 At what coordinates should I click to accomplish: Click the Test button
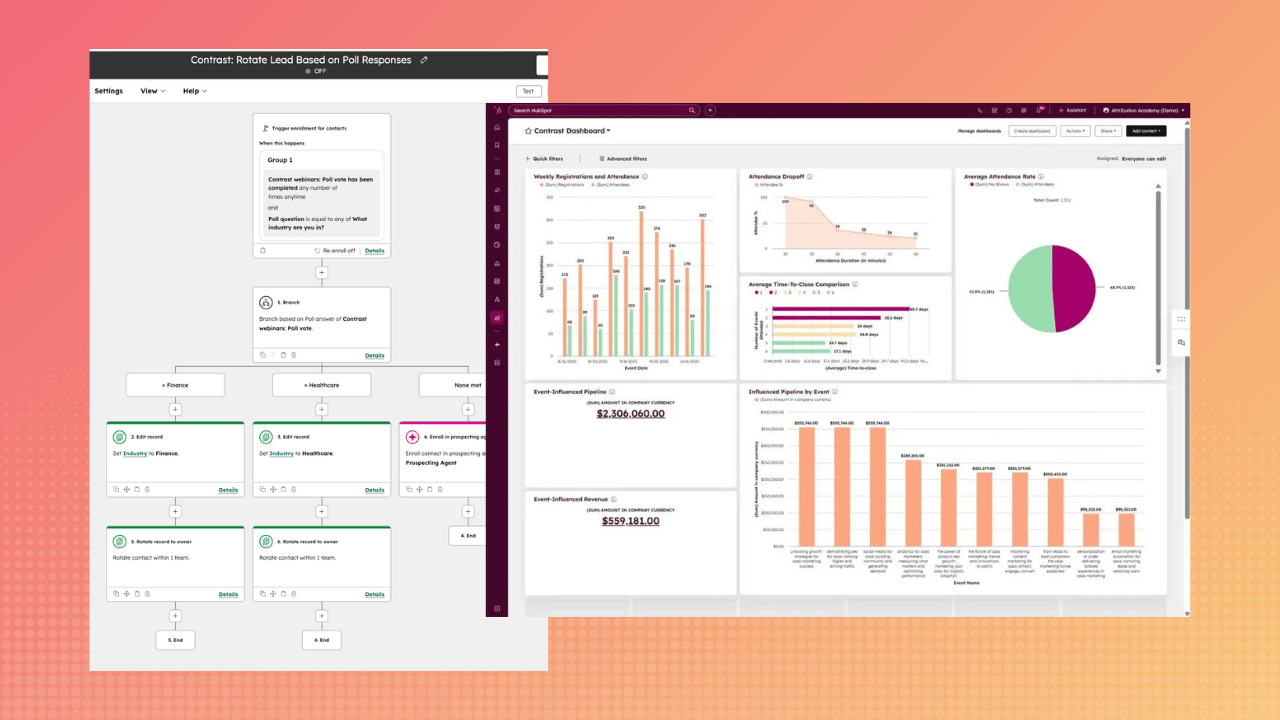528,90
